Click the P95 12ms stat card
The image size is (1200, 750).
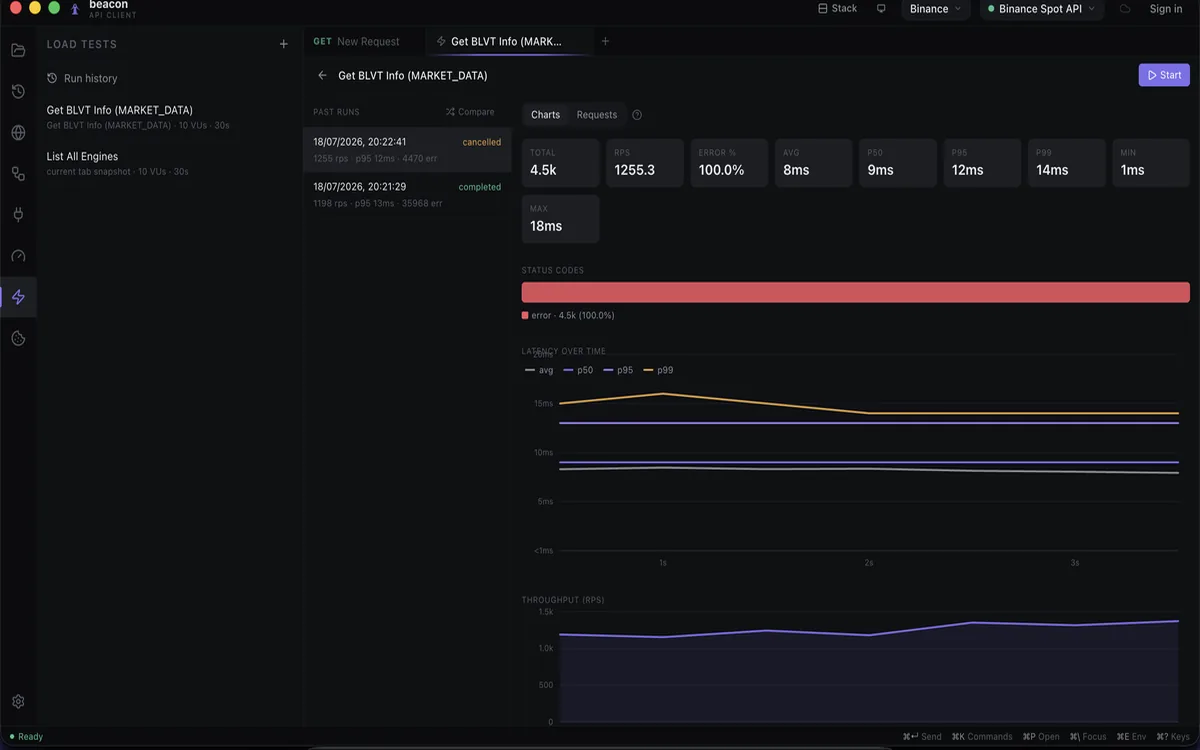[x=982, y=163]
